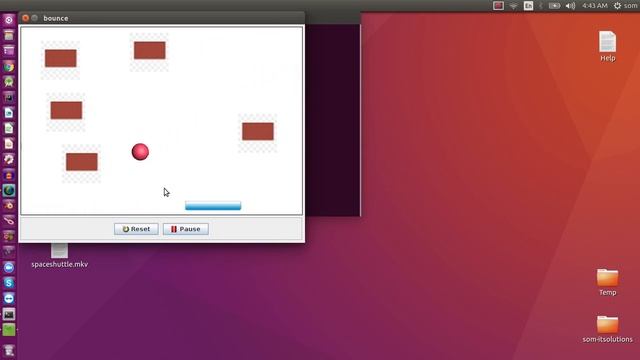Viewport: 640px width, 360px height.
Task: Open the Chrome browser from the launcher
Action: click(x=9, y=66)
